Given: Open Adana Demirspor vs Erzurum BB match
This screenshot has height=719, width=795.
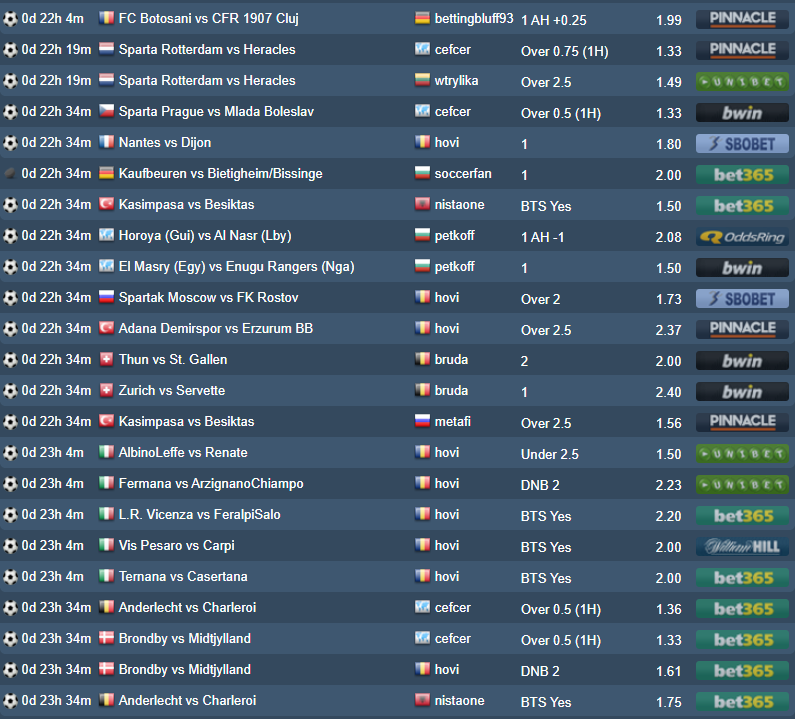Looking at the screenshot, I should [215, 328].
